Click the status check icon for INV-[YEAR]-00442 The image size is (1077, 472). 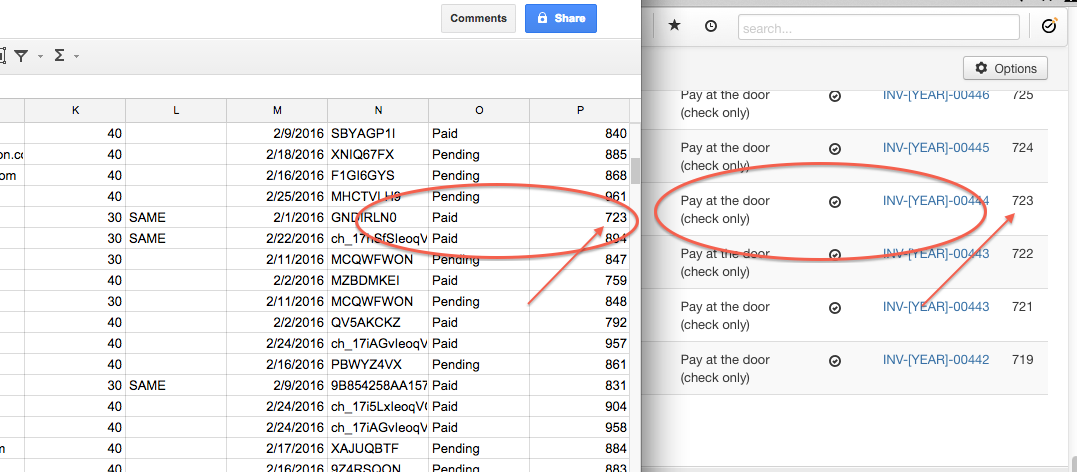pyautogui.click(x=835, y=361)
